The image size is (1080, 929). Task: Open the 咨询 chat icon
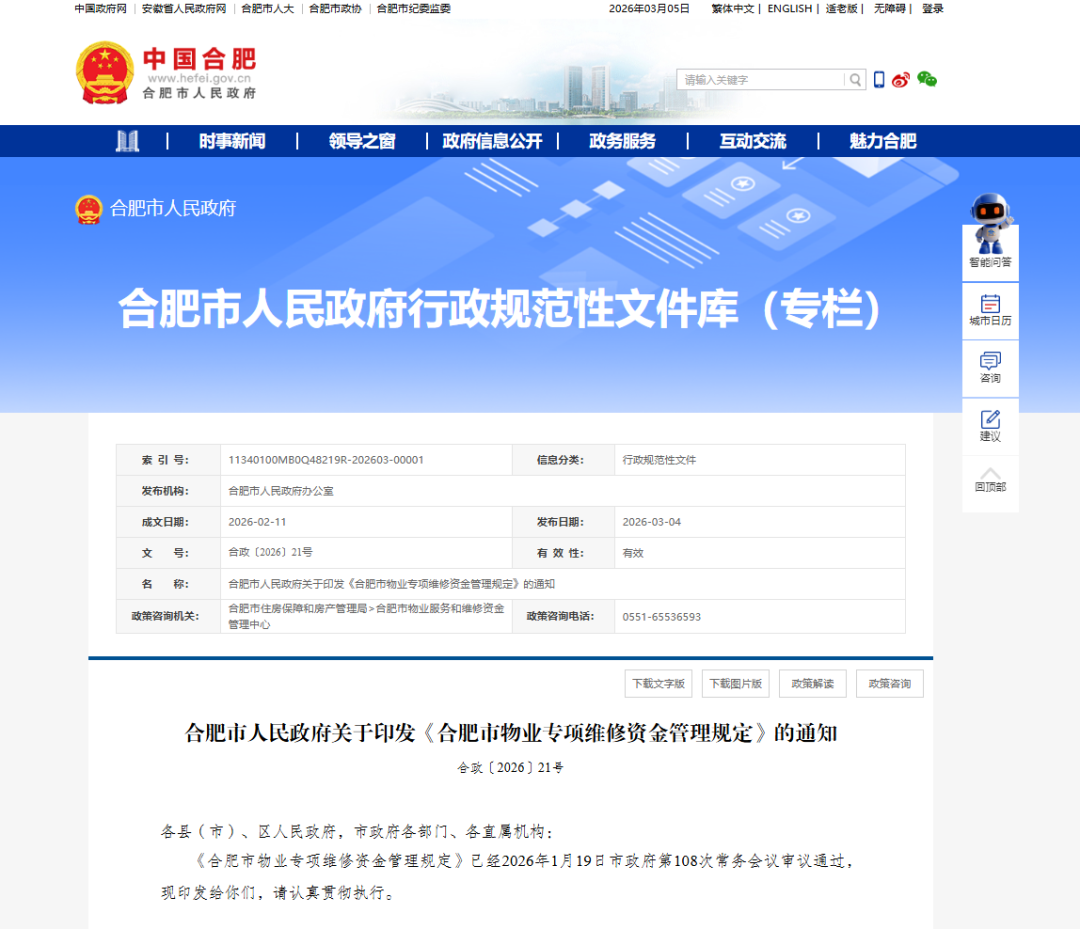pos(990,367)
